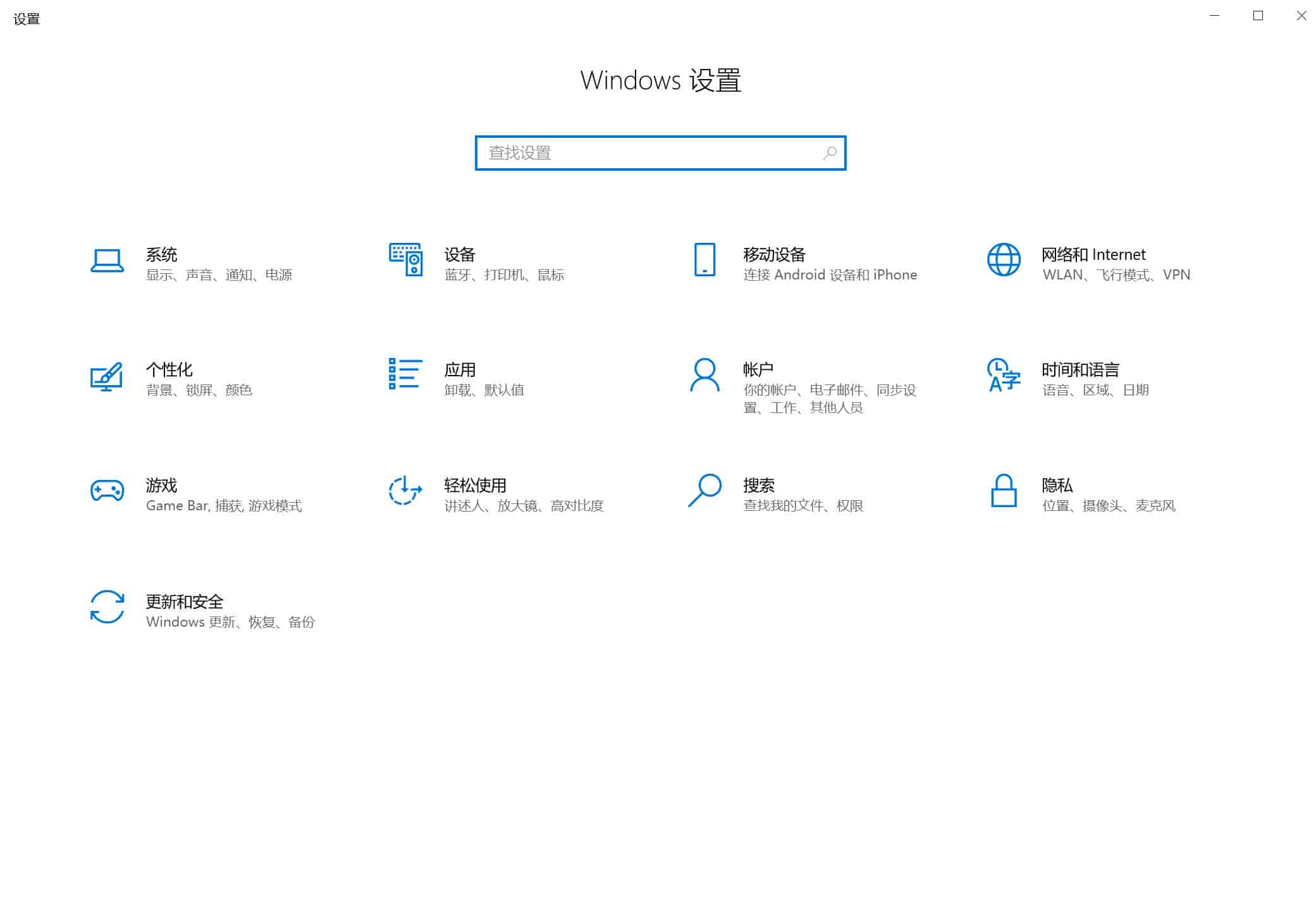Screen dimensions: 1316x903
Task: Select the 时间和语言 category title
Action: (x=1080, y=370)
